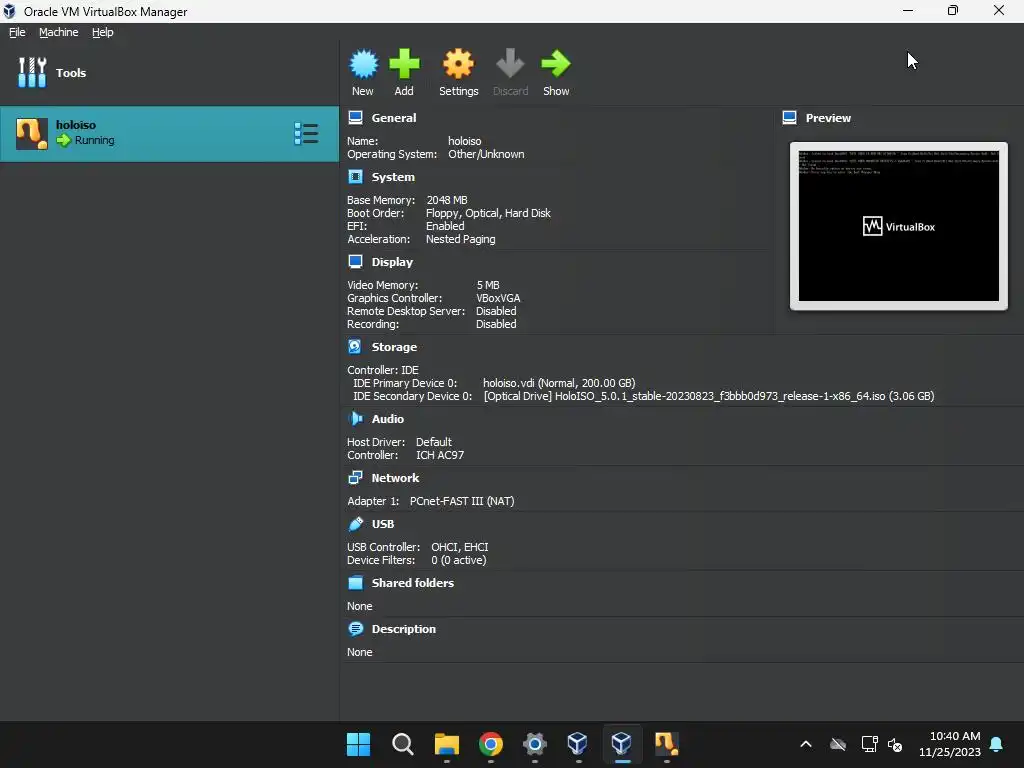Click the Shared folders section folder icon
The image size is (1024, 768).
355,583
